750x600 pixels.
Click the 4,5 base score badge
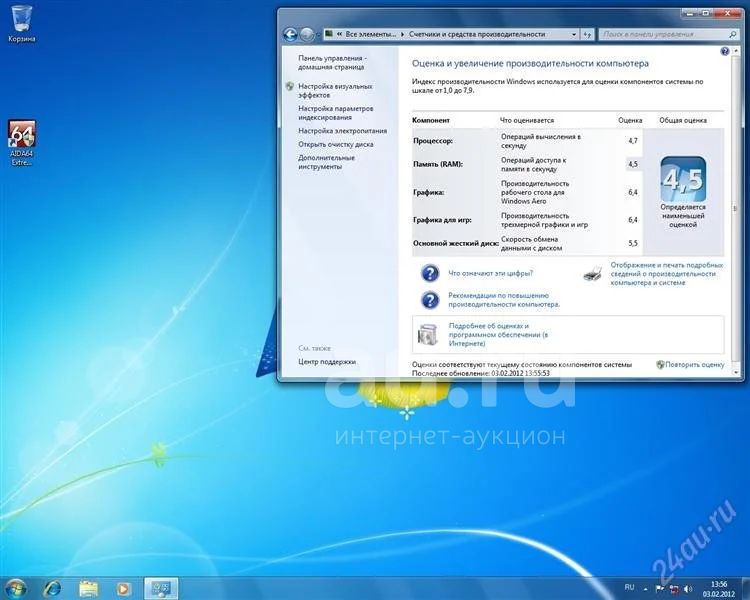pyautogui.click(x=683, y=179)
